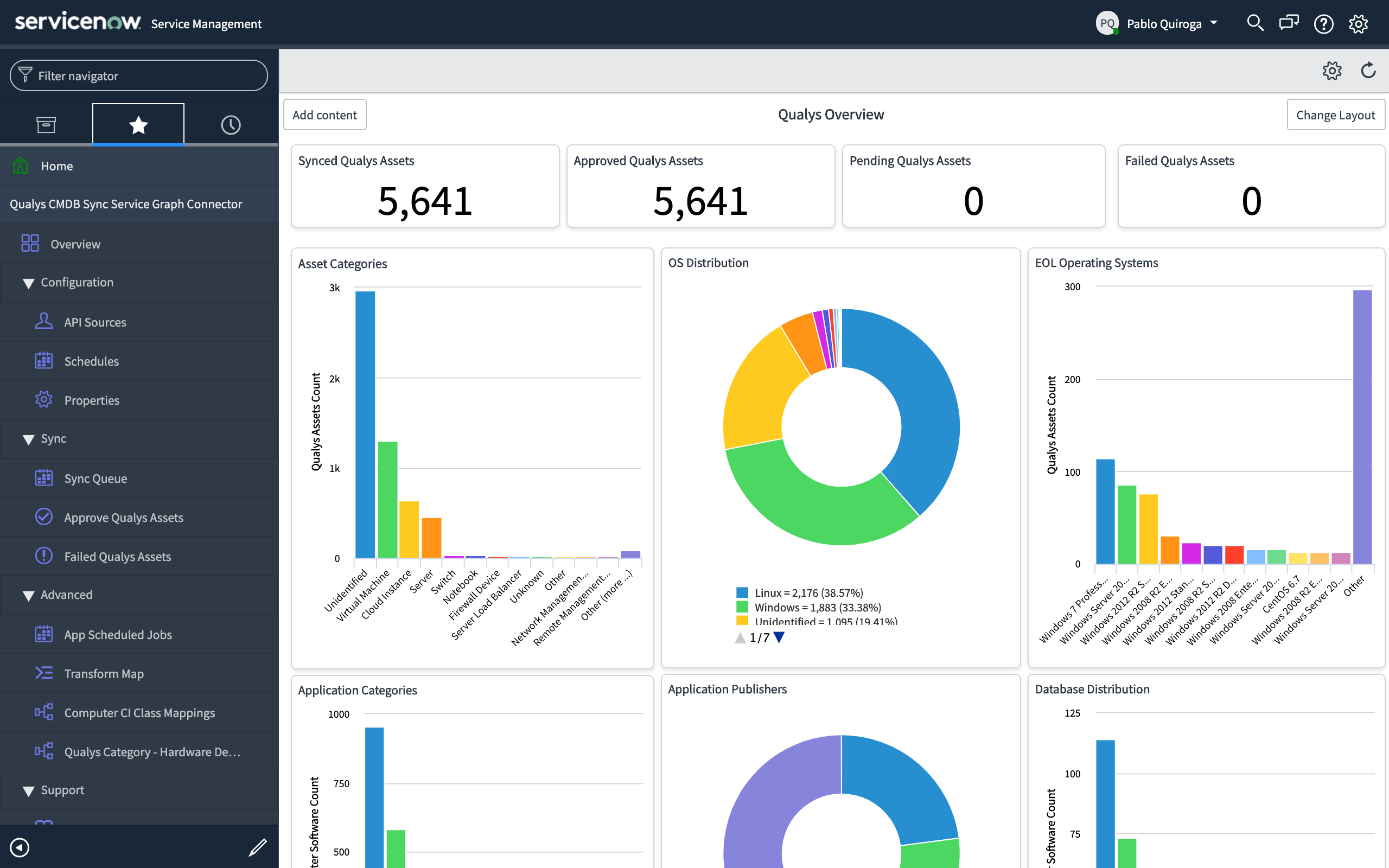Open dashboard configuration gear icon

tap(1331, 71)
